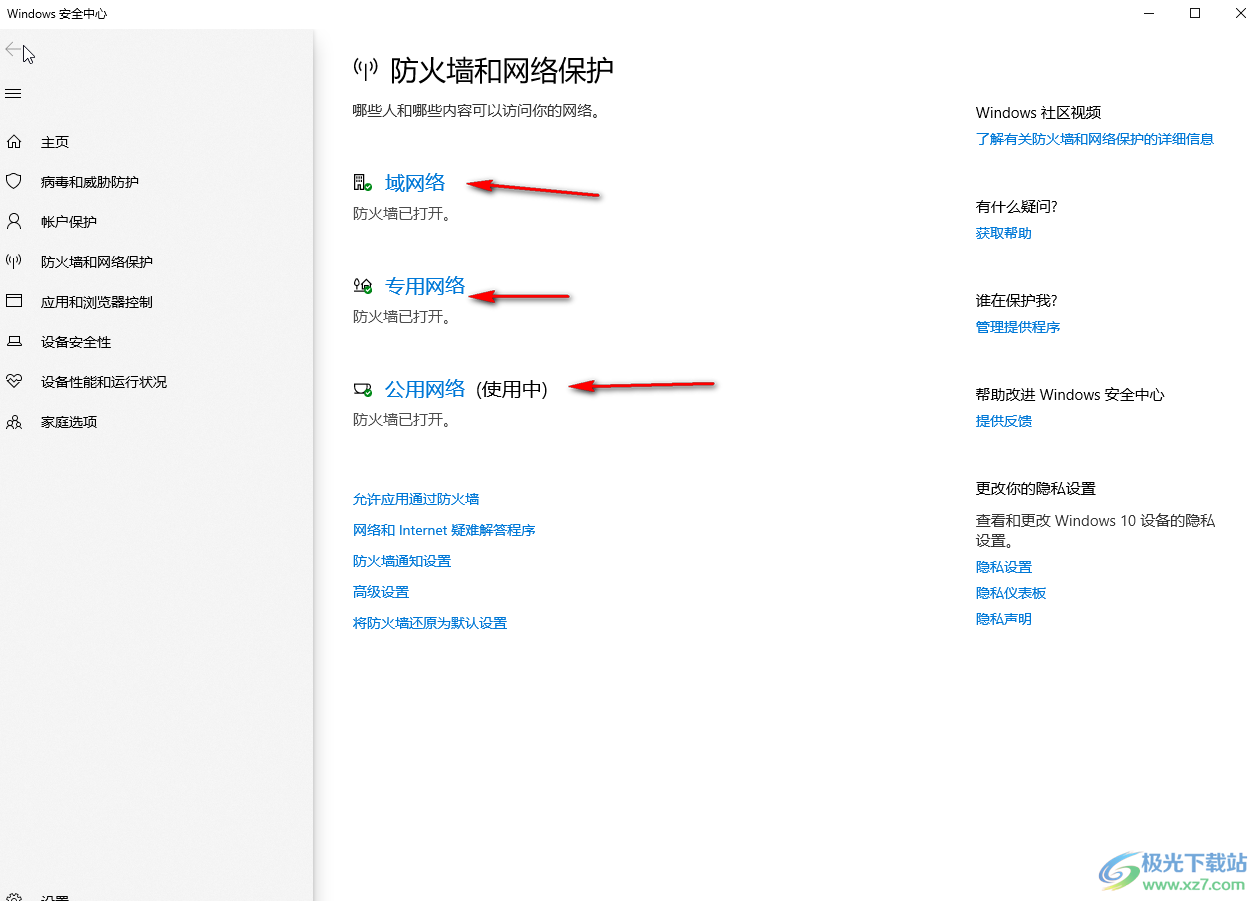This screenshot has height=901, width=1258.
Task: Open 网络和 Internet 疑难解答程序 link
Action: pyautogui.click(x=444, y=530)
